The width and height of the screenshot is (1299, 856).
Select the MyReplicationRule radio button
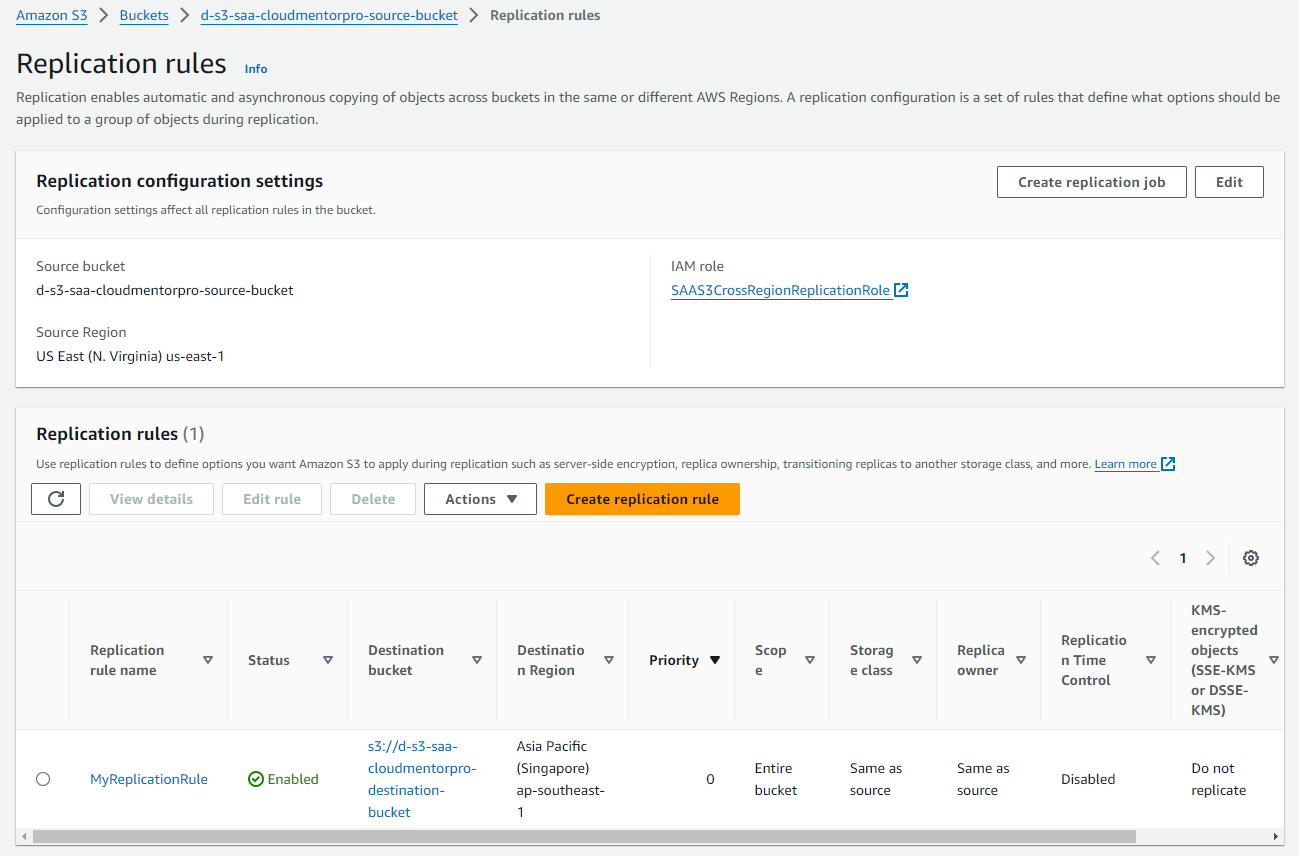(x=43, y=779)
